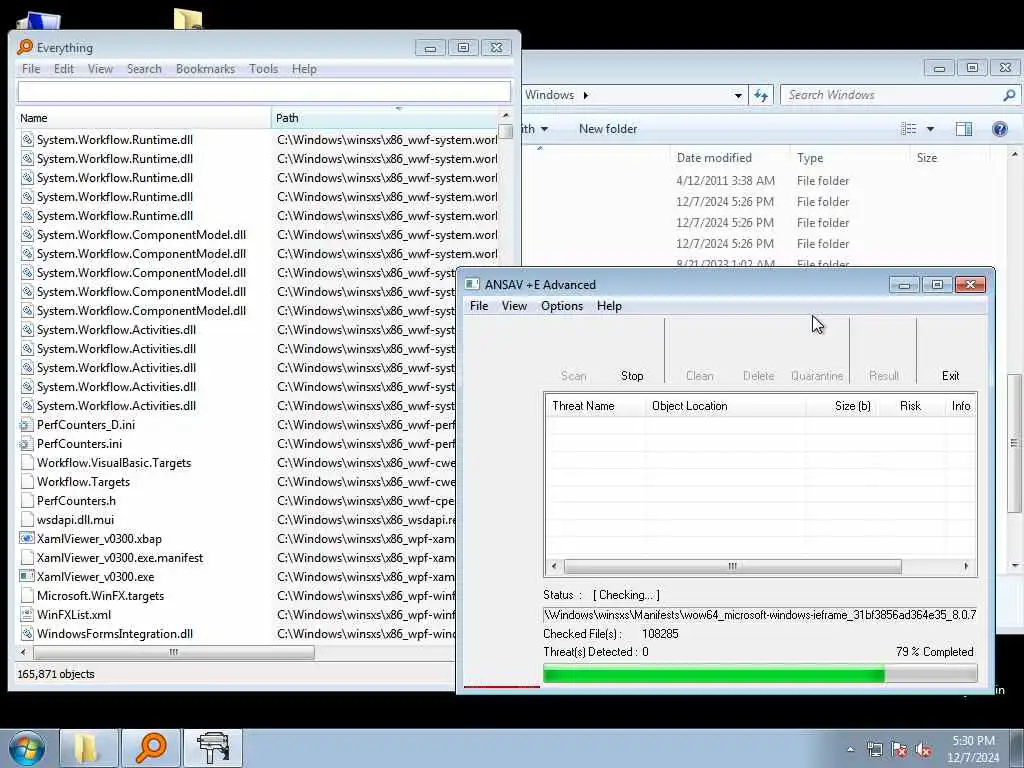
Task: Click the Info column header
Action: click(961, 406)
